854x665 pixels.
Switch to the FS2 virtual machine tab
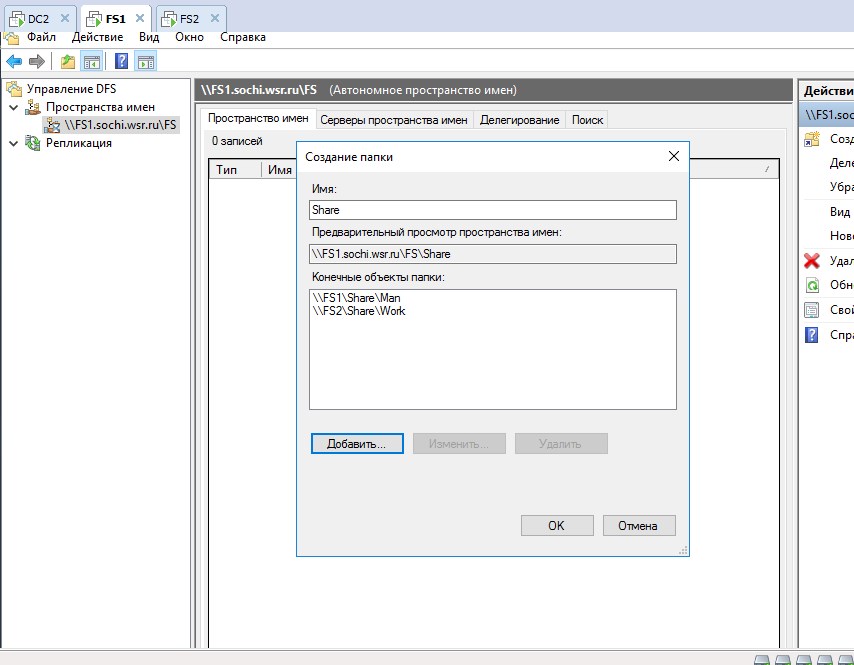coord(192,19)
